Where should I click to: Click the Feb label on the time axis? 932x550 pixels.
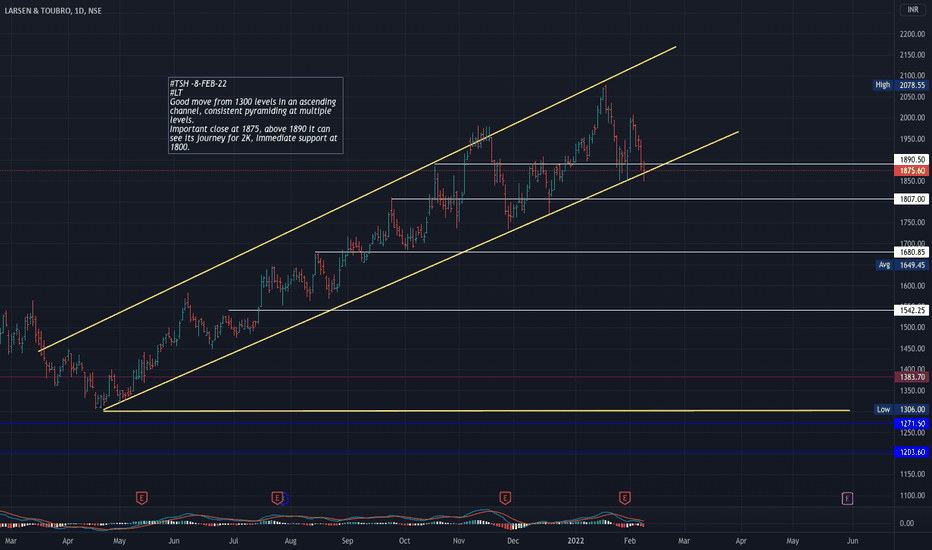[x=630, y=541]
